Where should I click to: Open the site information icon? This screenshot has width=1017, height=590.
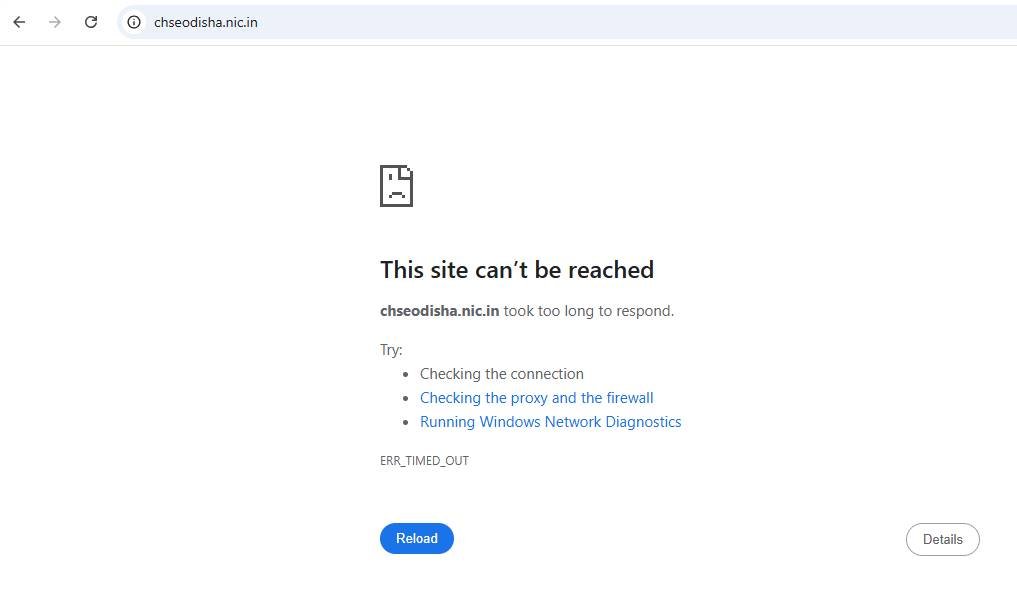(134, 22)
